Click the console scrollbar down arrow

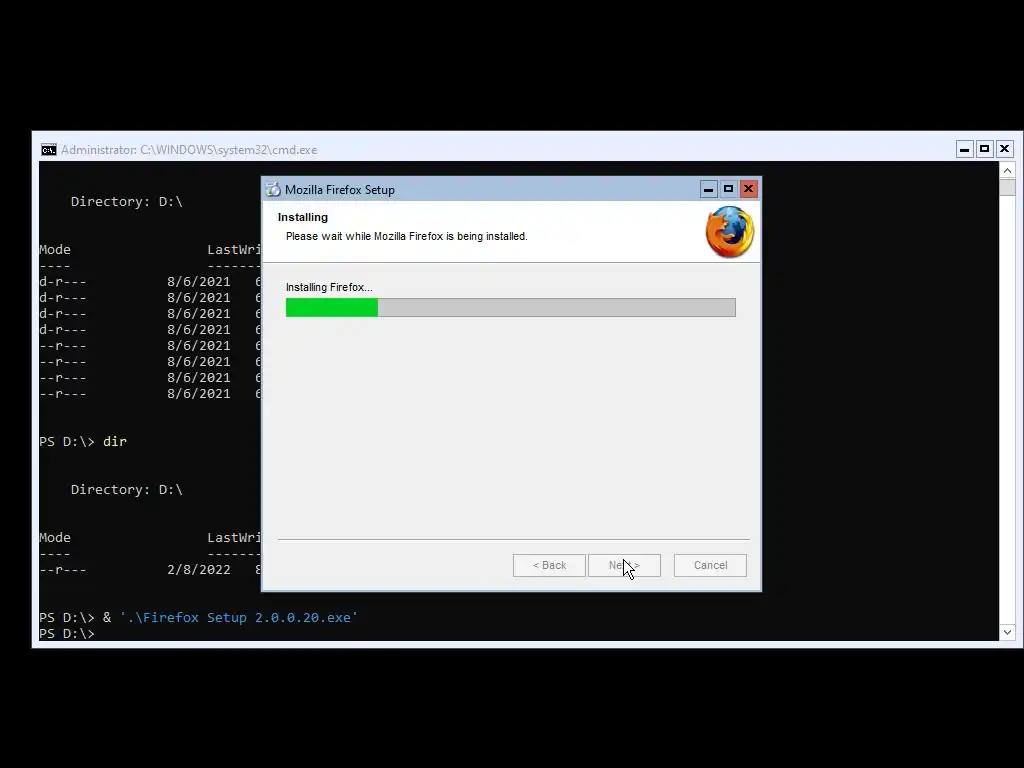[x=1008, y=632]
